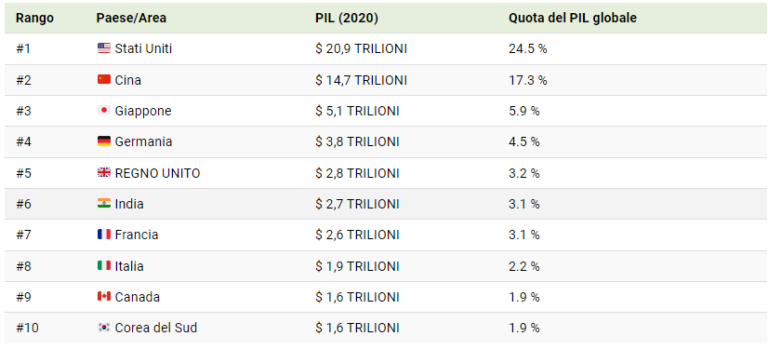Click the Corea del Sud country name
Image resolution: width=768 pixels, height=363 pixels.
pos(156,328)
